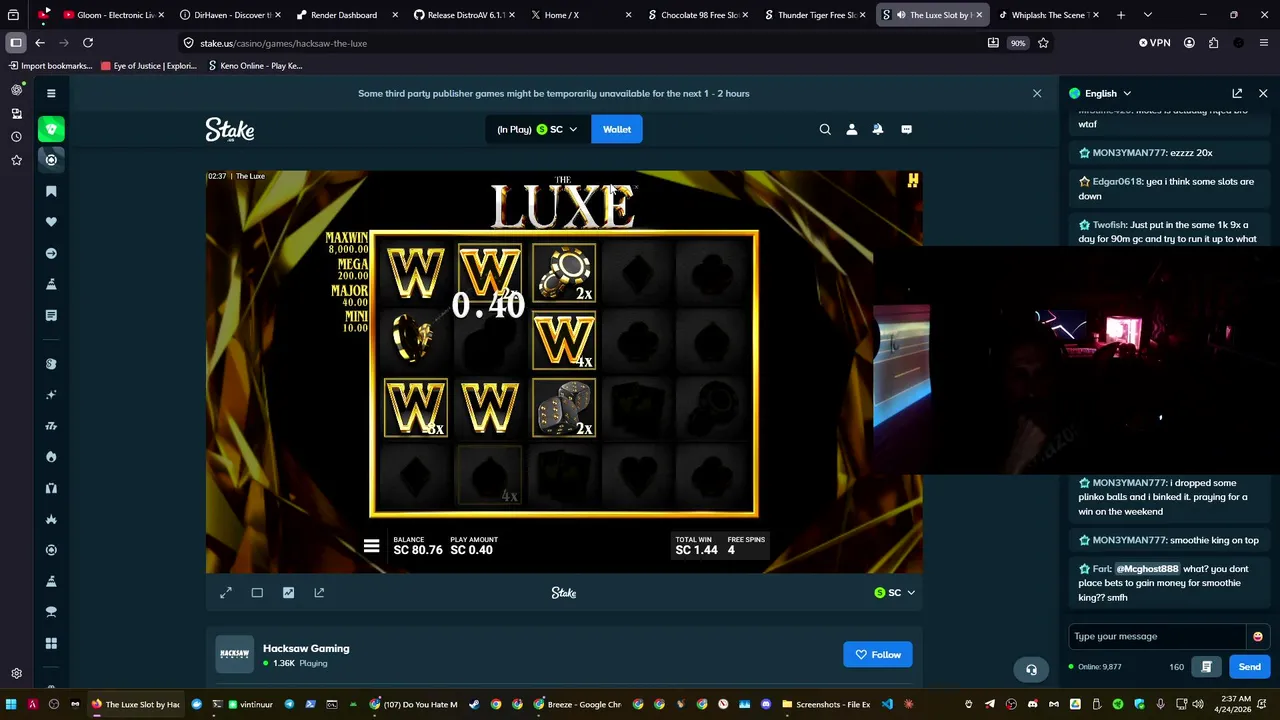
Task: Click the stake.us address bar
Action: coord(580,43)
